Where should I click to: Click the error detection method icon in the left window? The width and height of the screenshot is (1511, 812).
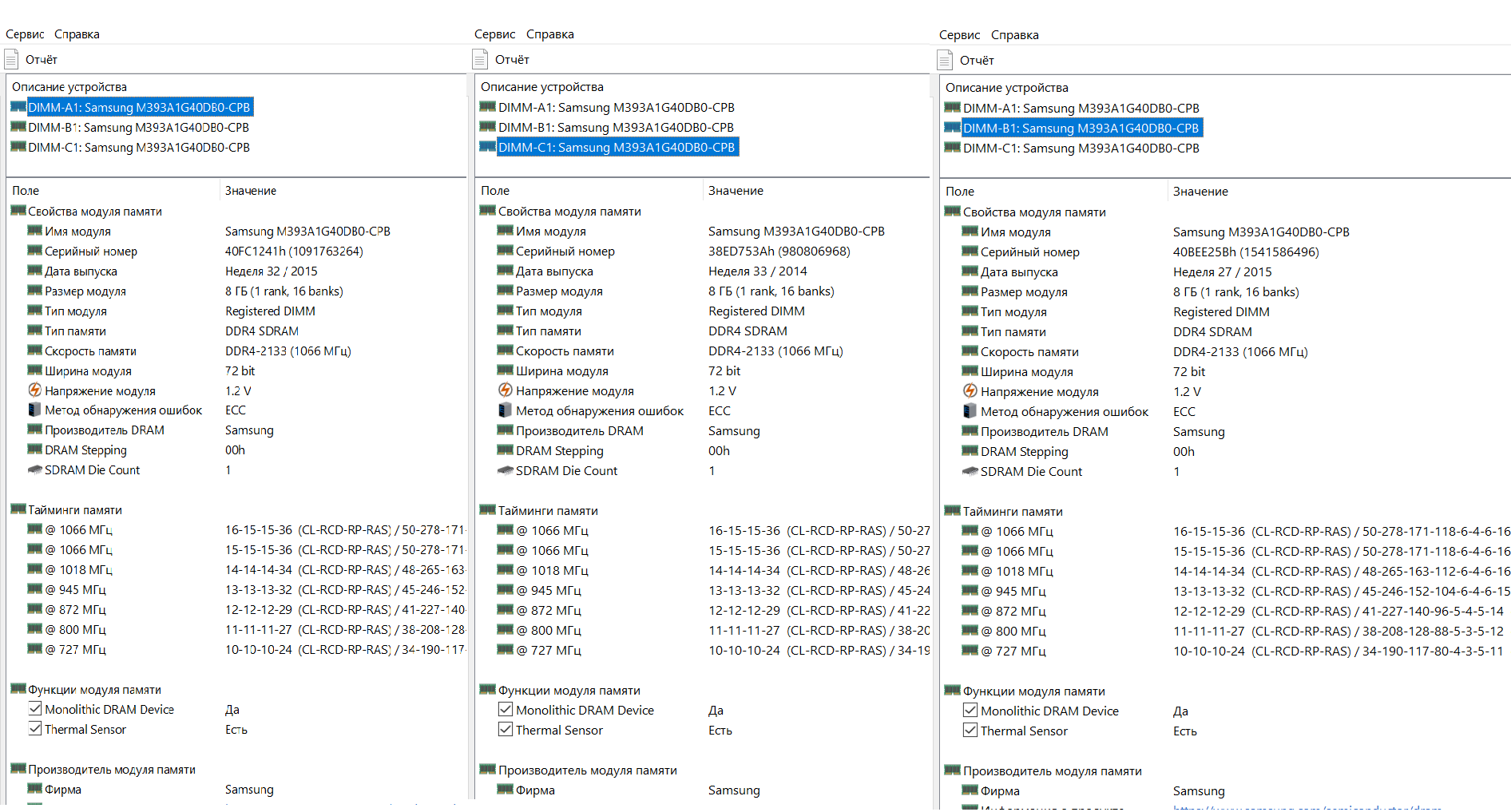coord(35,410)
